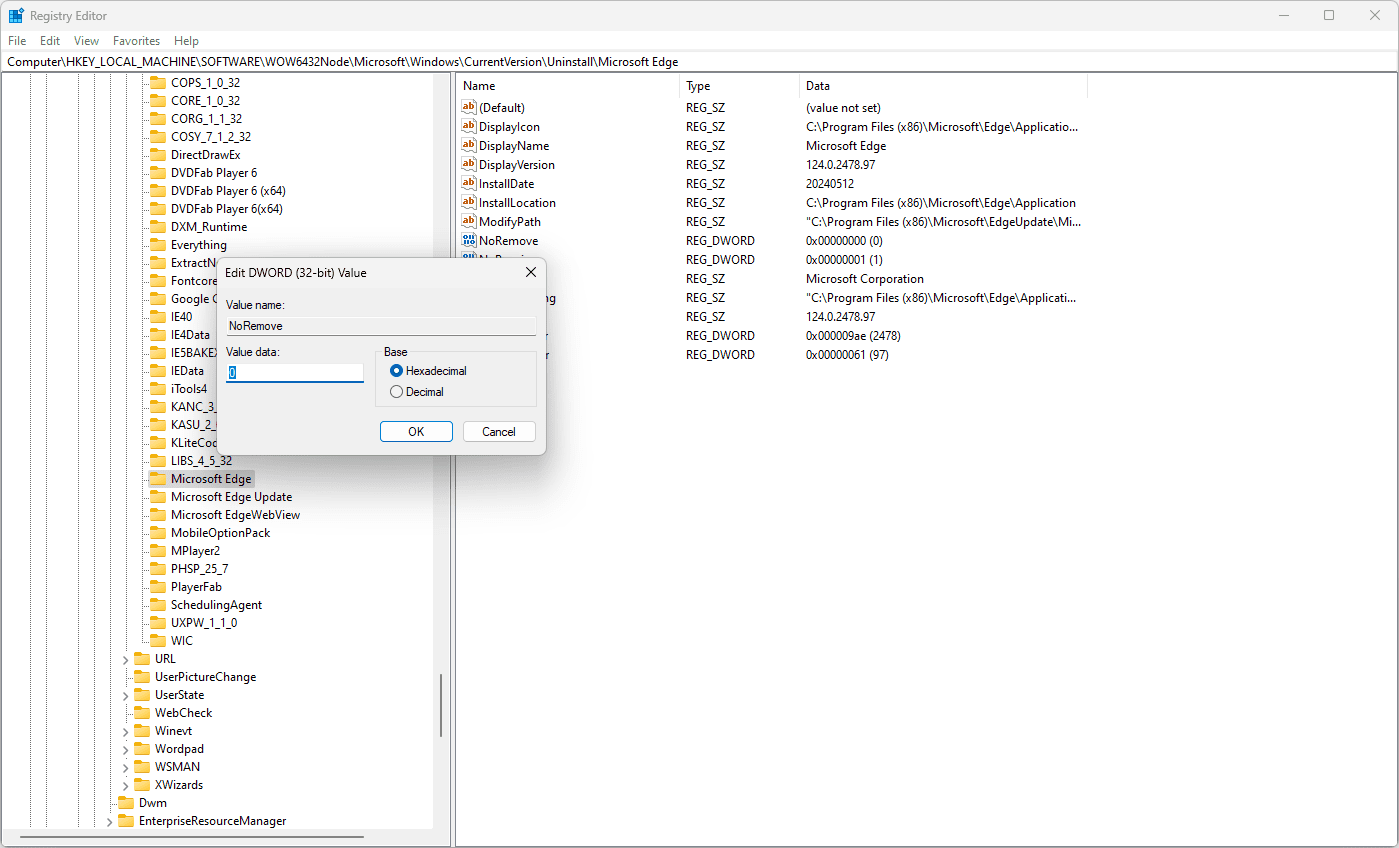Expand the Wordpad registry key
Screen dimensions: 1399x848
click(x=126, y=749)
